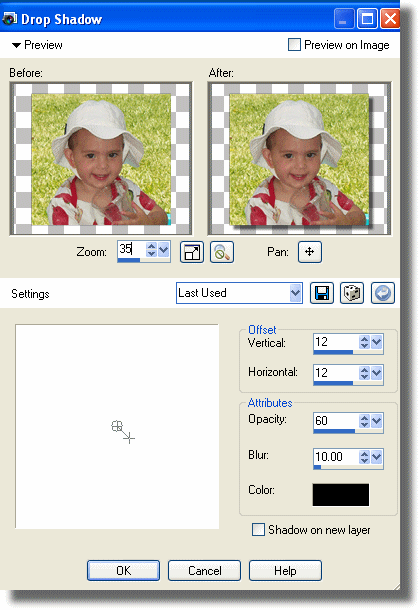Save the preset with the floppy disk icon
The image size is (420, 610).
coord(321,293)
